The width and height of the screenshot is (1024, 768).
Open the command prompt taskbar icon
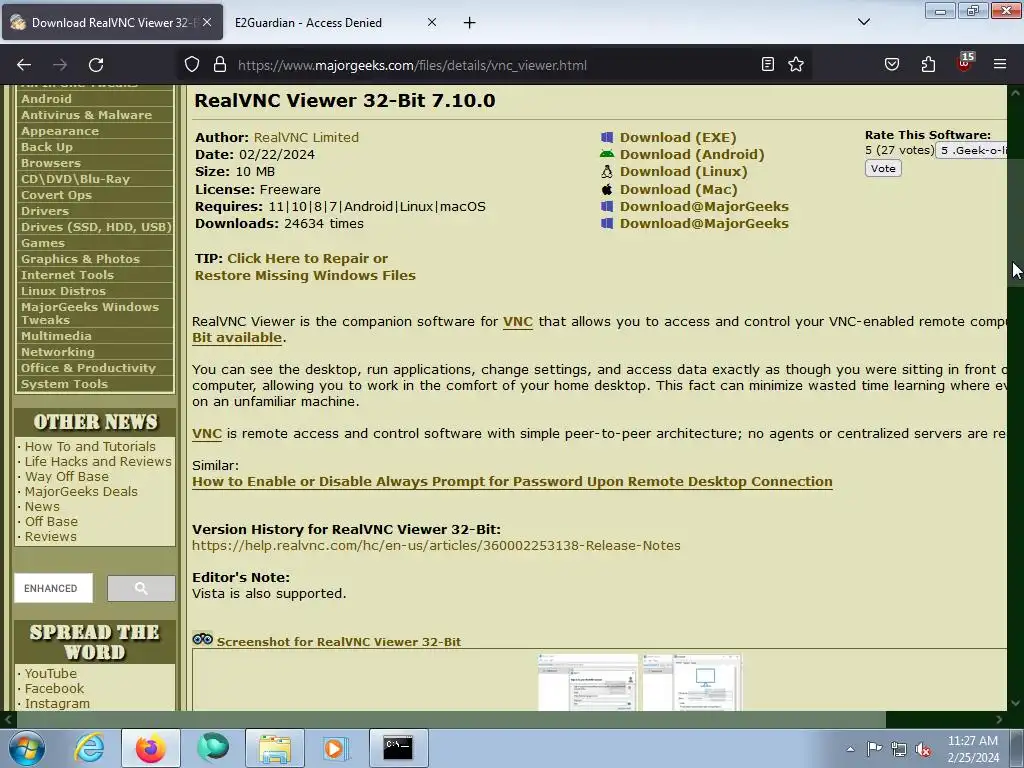(398, 748)
